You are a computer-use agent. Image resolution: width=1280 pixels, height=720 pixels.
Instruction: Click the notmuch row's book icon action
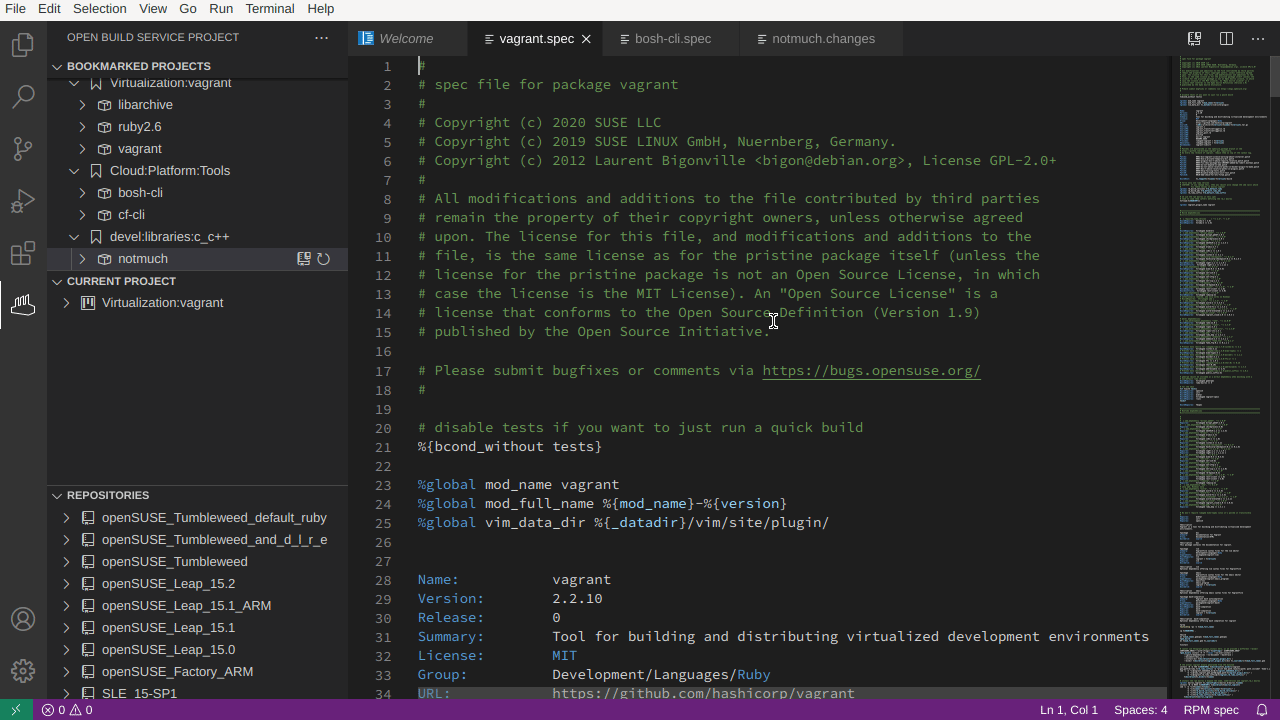[304, 259]
